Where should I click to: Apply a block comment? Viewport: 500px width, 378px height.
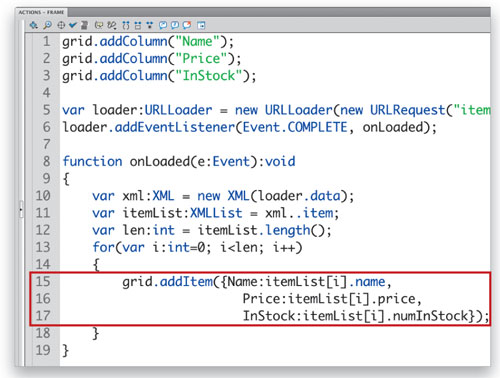pyautogui.click(x=163, y=25)
